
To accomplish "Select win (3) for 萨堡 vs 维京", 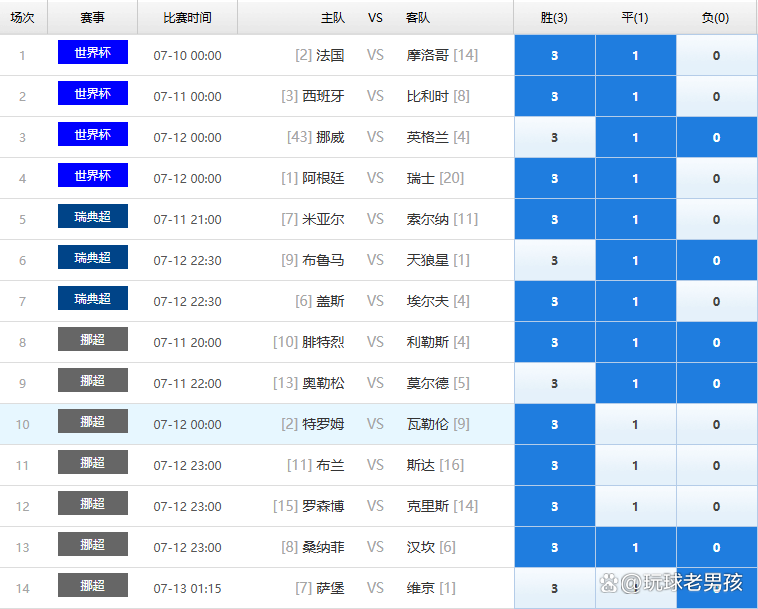I will tap(554, 588).
